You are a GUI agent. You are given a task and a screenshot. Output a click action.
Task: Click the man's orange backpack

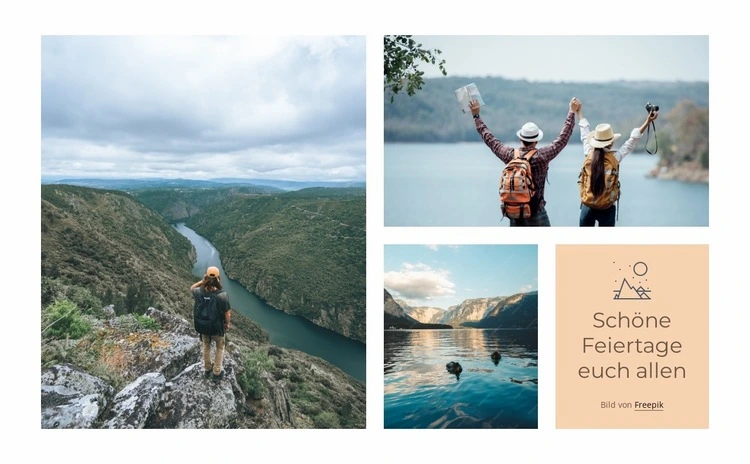518,184
